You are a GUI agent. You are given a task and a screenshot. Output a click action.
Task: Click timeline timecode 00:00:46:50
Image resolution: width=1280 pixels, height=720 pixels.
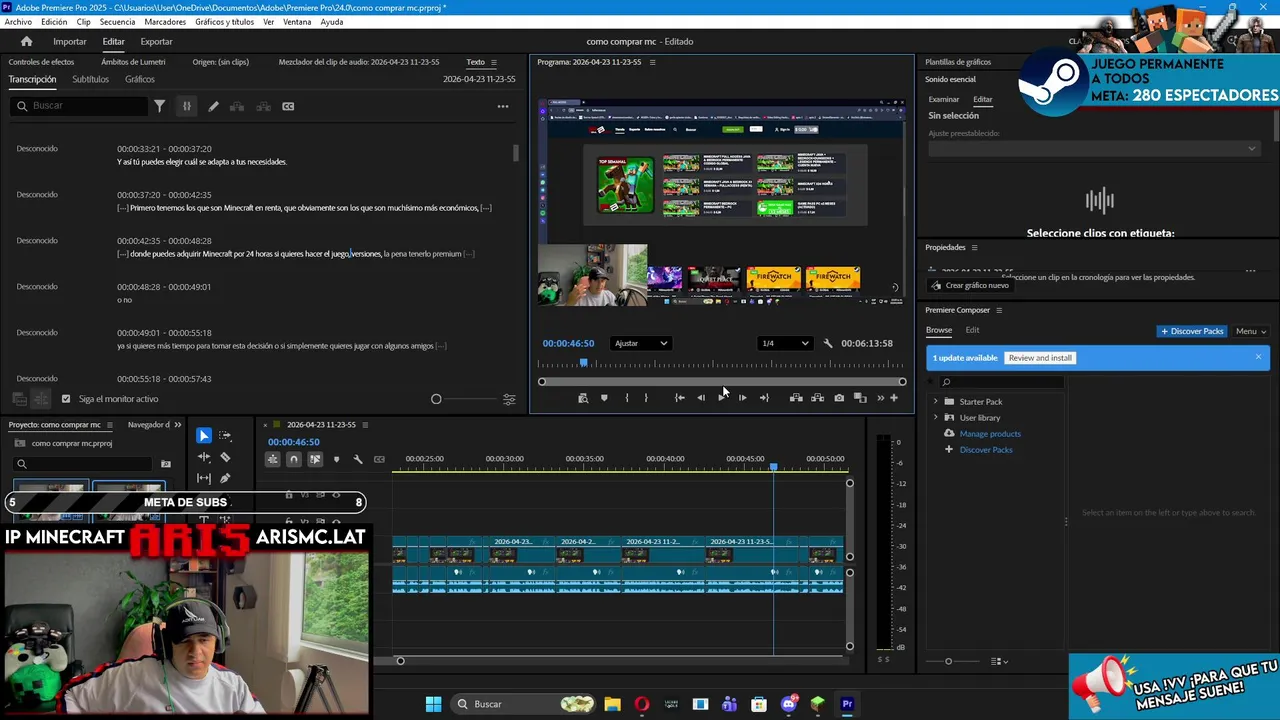coord(293,442)
